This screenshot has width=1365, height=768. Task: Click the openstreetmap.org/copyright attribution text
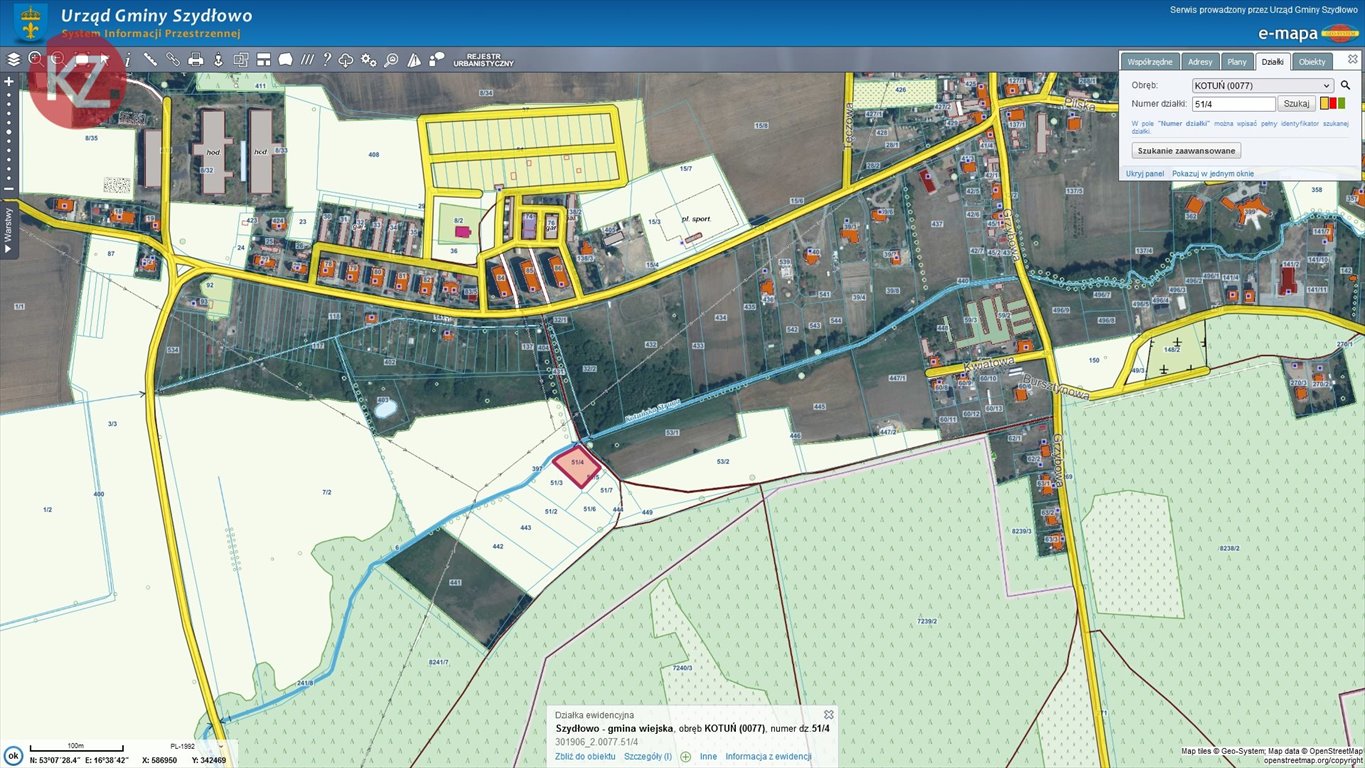click(1312, 760)
